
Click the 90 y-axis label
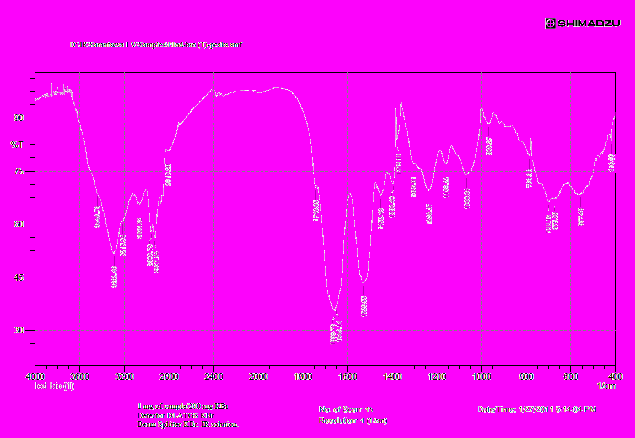(x=20, y=118)
